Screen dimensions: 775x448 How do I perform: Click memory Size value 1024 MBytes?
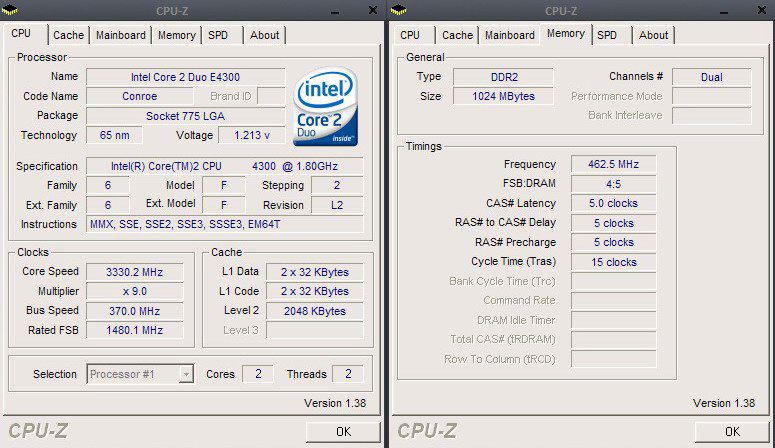pyautogui.click(x=504, y=96)
